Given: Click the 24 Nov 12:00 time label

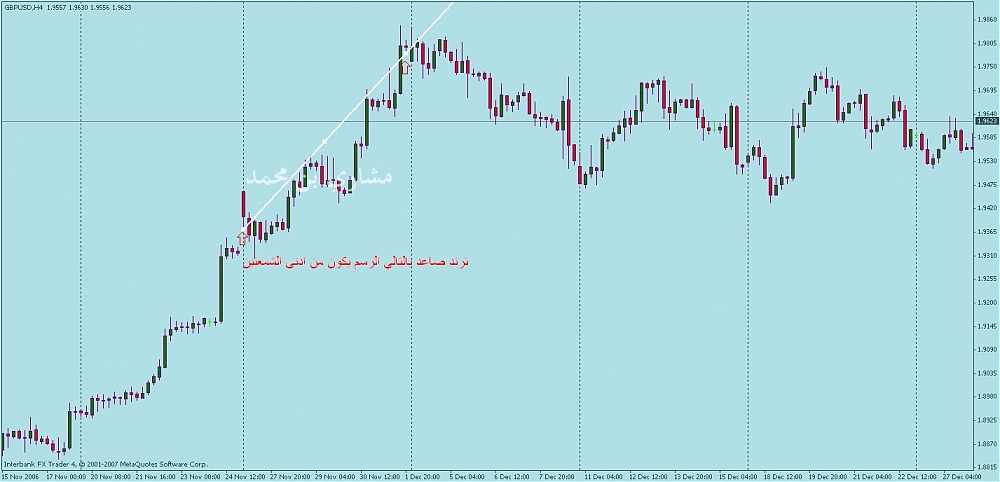Looking at the screenshot, I should point(245,476).
